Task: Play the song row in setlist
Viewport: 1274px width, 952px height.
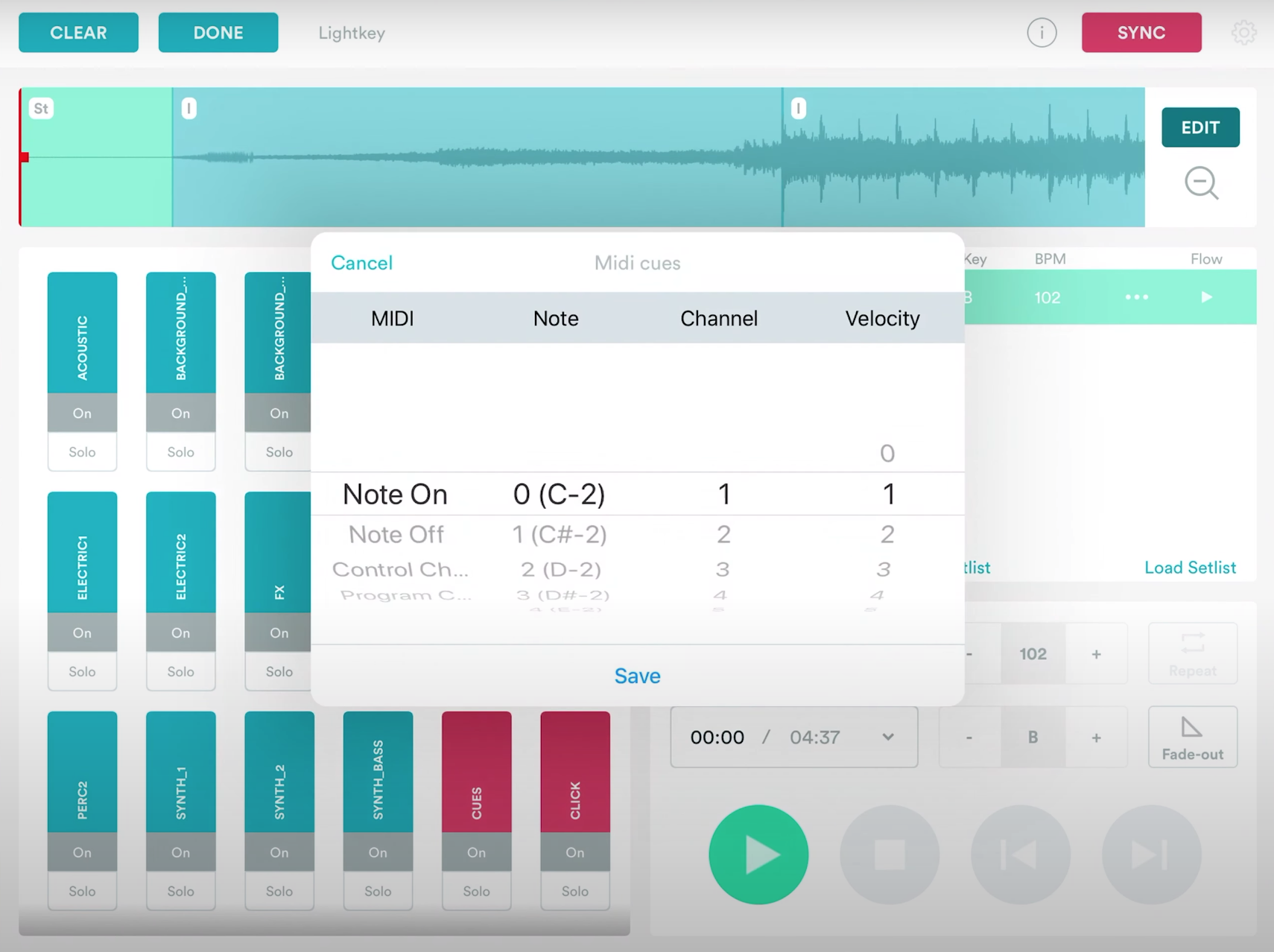Action: pyautogui.click(x=1206, y=297)
